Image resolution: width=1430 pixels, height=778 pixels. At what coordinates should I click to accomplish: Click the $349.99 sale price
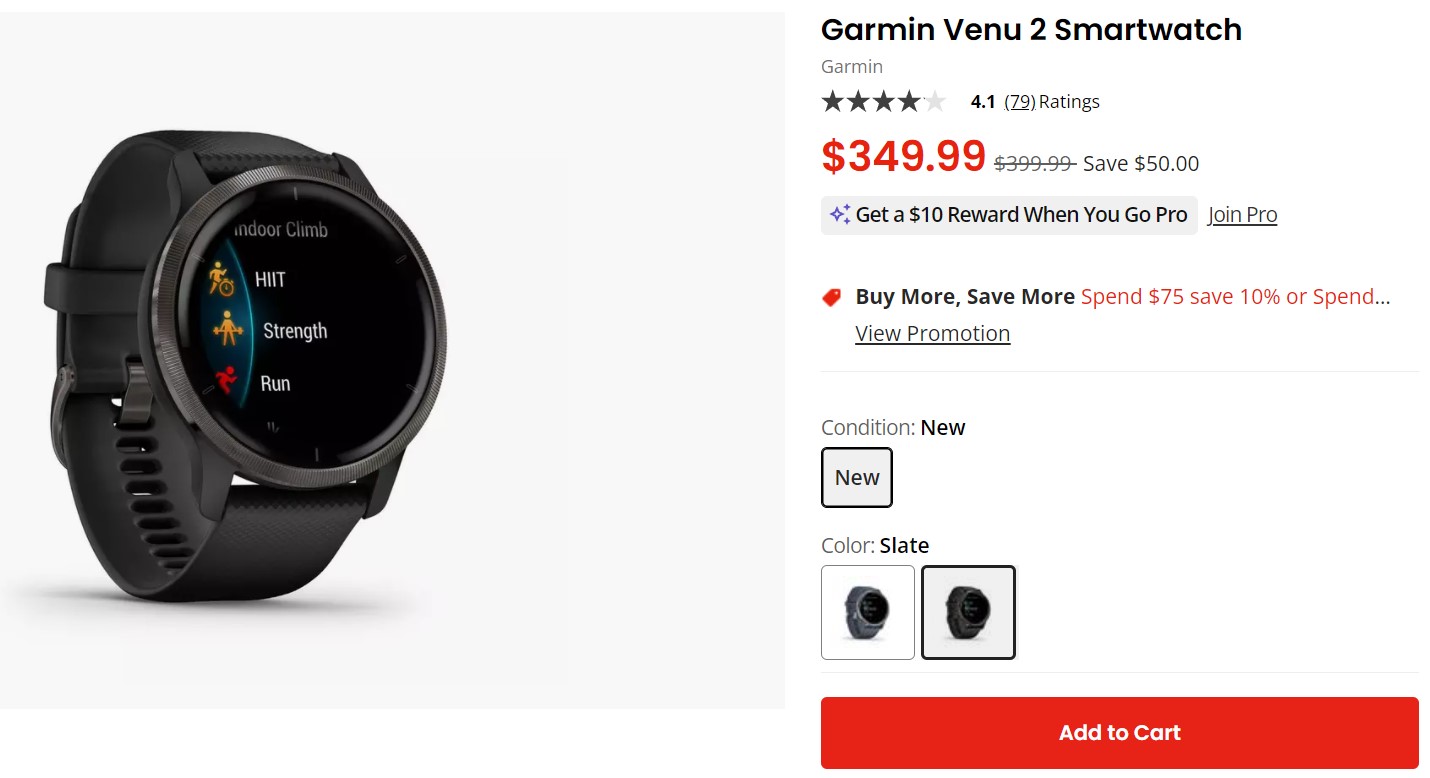903,156
